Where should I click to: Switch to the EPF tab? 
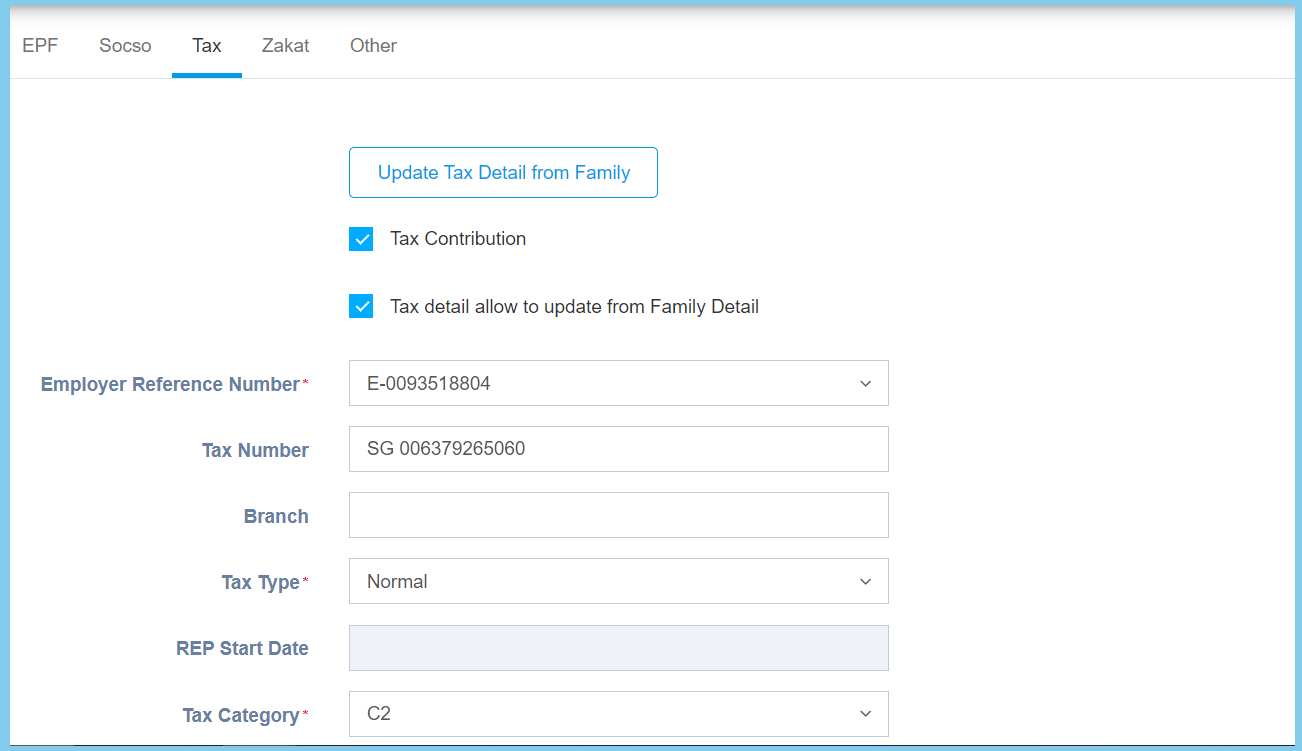40,46
